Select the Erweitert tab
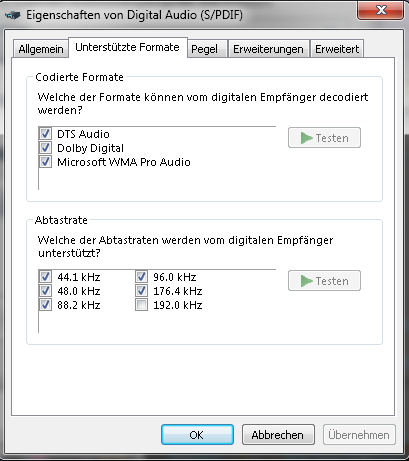 [337, 49]
